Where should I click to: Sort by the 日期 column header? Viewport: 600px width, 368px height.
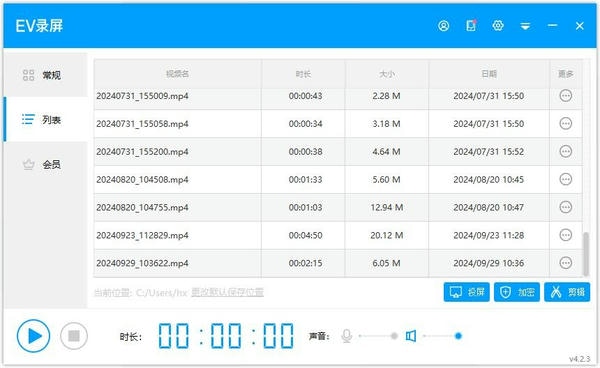[x=489, y=74]
